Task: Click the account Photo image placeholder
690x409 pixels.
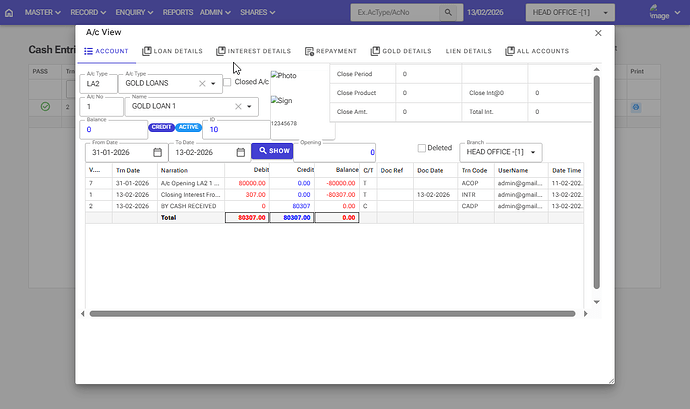Action: 284,76
